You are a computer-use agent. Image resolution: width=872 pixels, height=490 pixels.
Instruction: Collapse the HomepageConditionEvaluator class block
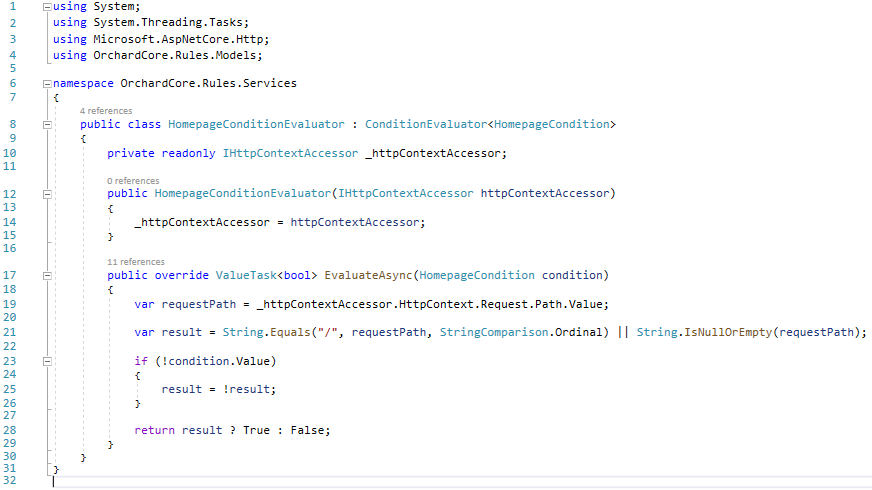tap(47, 125)
